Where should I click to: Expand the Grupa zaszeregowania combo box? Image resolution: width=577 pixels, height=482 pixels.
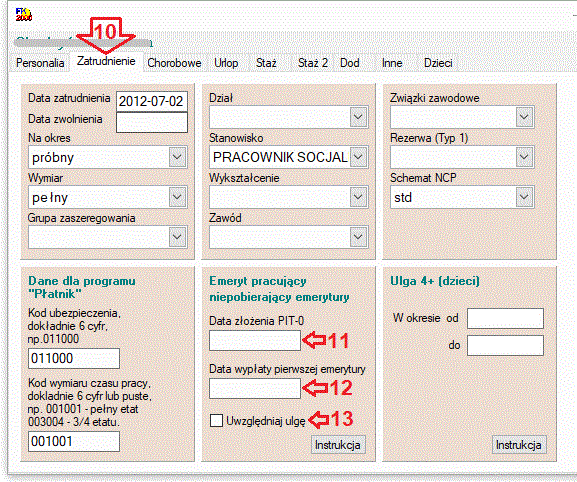click(x=177, y=237)
